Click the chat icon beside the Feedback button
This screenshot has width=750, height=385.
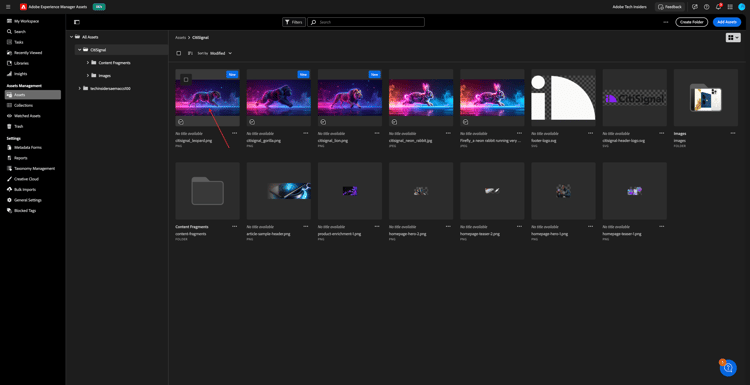click(695, 7)
